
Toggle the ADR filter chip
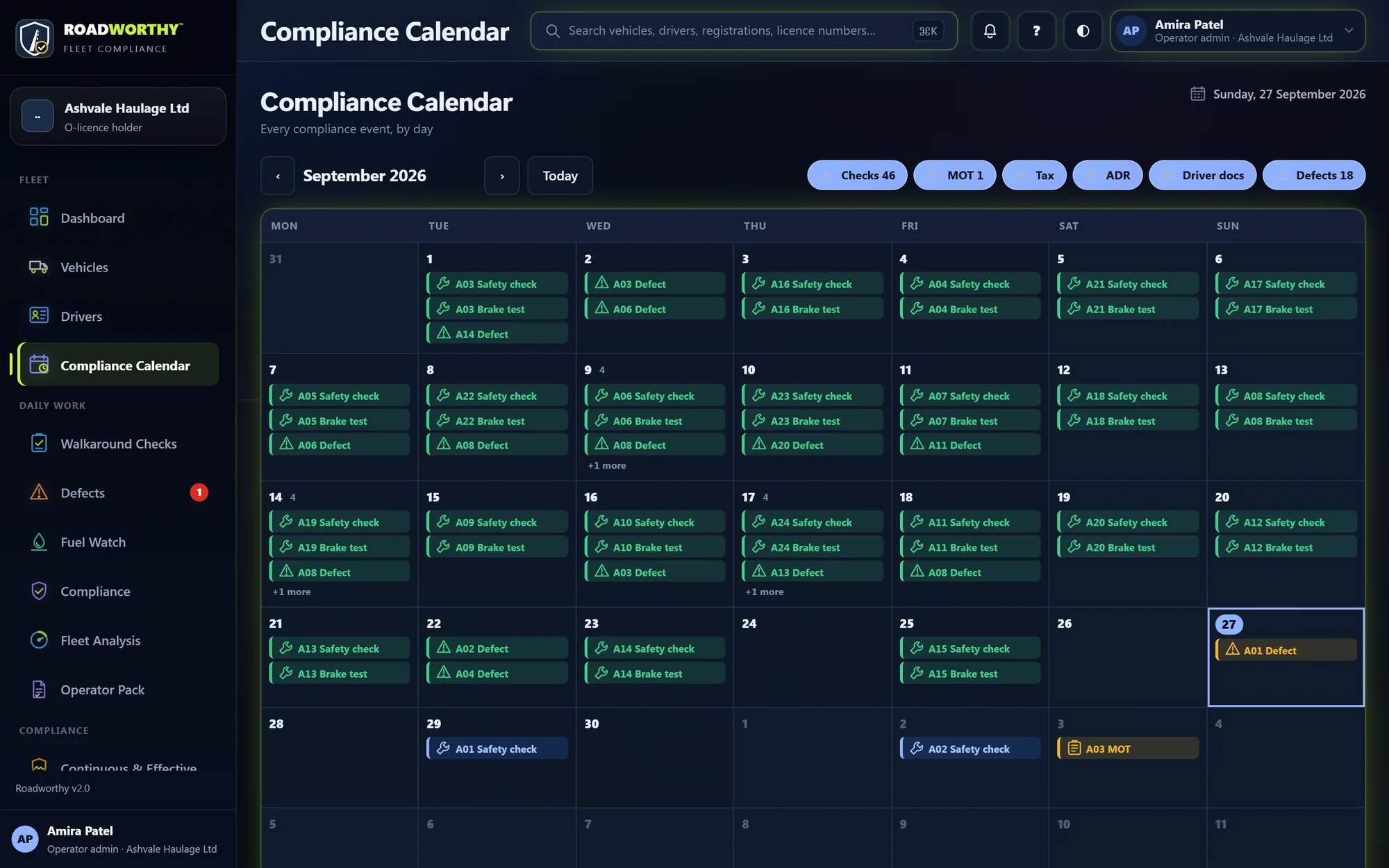(x=1107, y=175)
